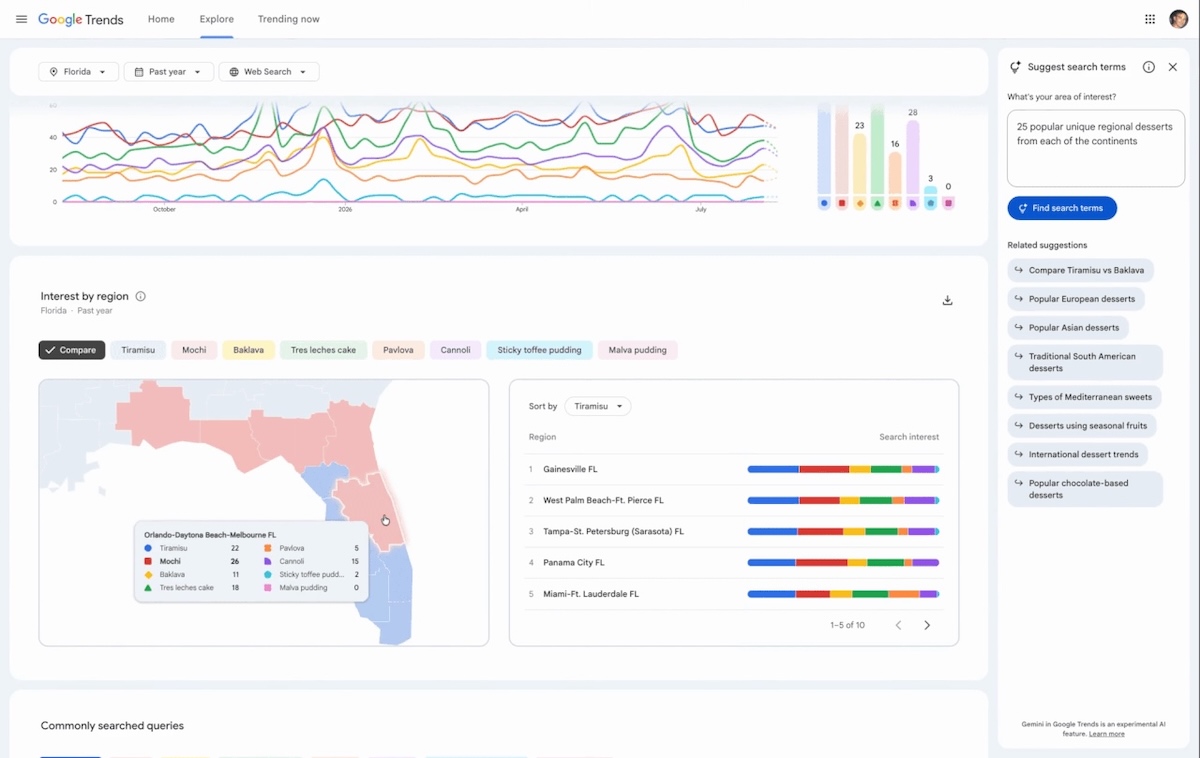1200x758 pixels.
Task: Click the Miami-Ft. Lauderdale search interest bar
Action: point(843,594)
